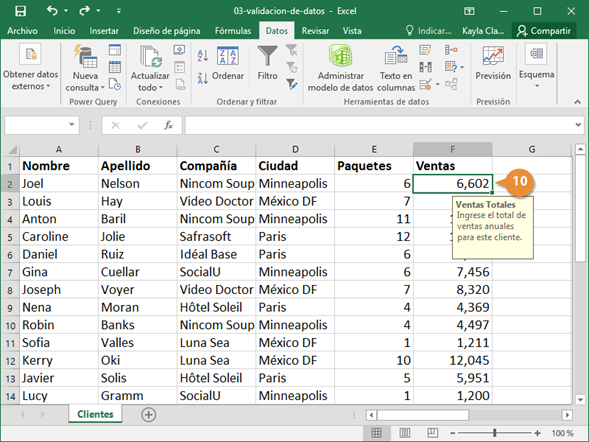589x442 pixels.
Task: Expand the formula bar chevron
Action: pyautogui.click(x=578, y=125)
